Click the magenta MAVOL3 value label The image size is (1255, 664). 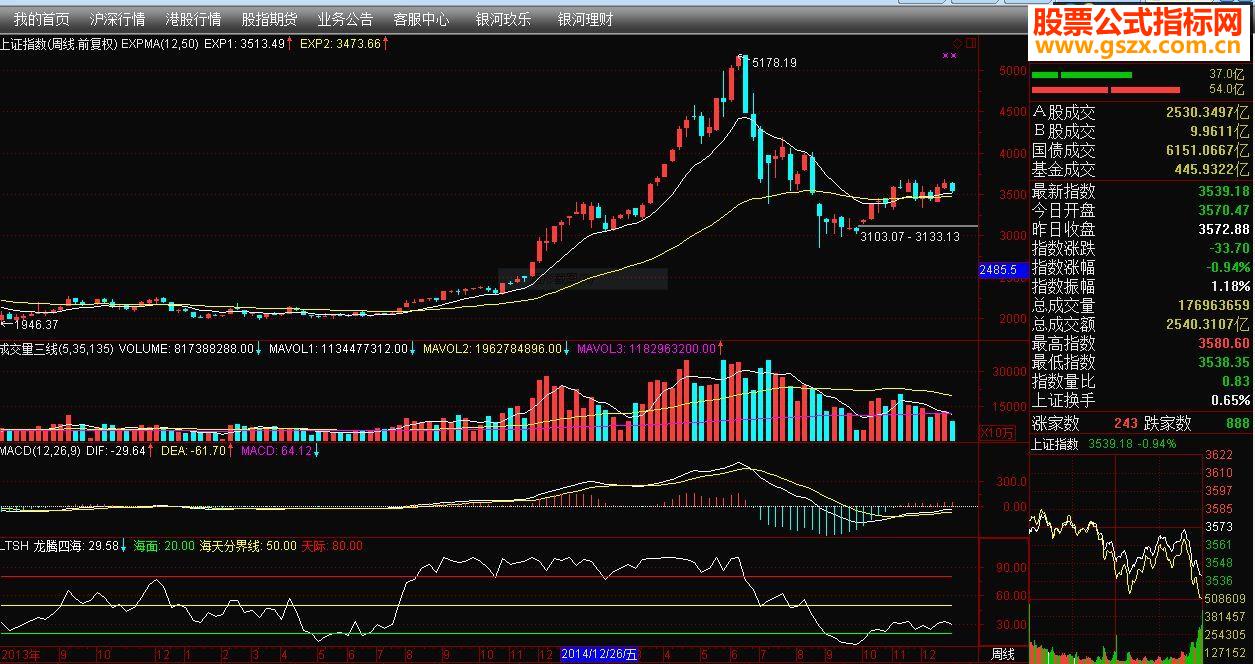click(648, 349)
